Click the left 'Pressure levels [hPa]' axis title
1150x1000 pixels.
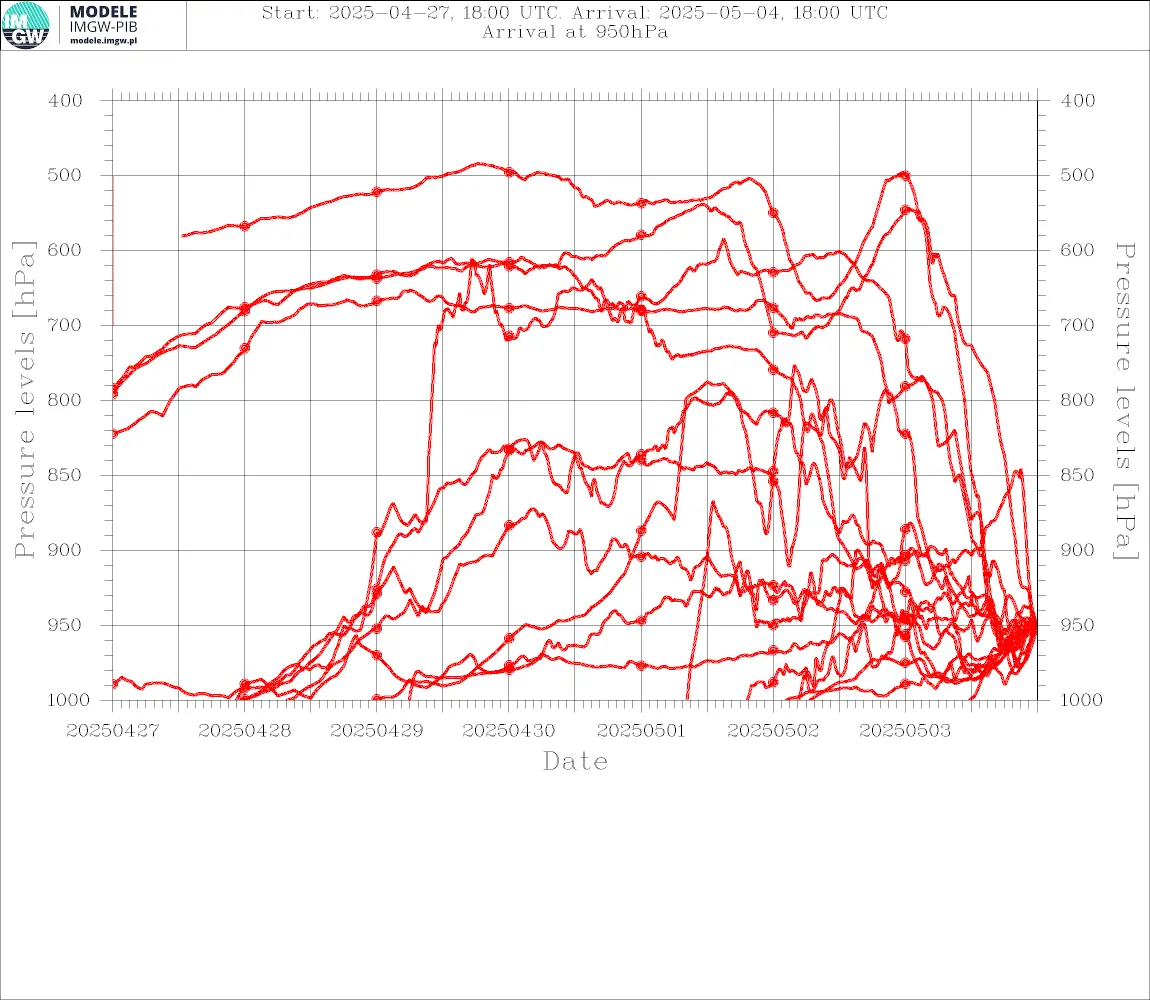[24, 400]
